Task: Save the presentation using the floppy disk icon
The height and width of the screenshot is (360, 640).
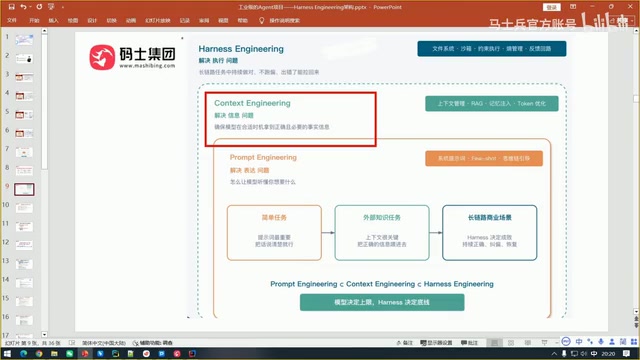Action: 11,7
